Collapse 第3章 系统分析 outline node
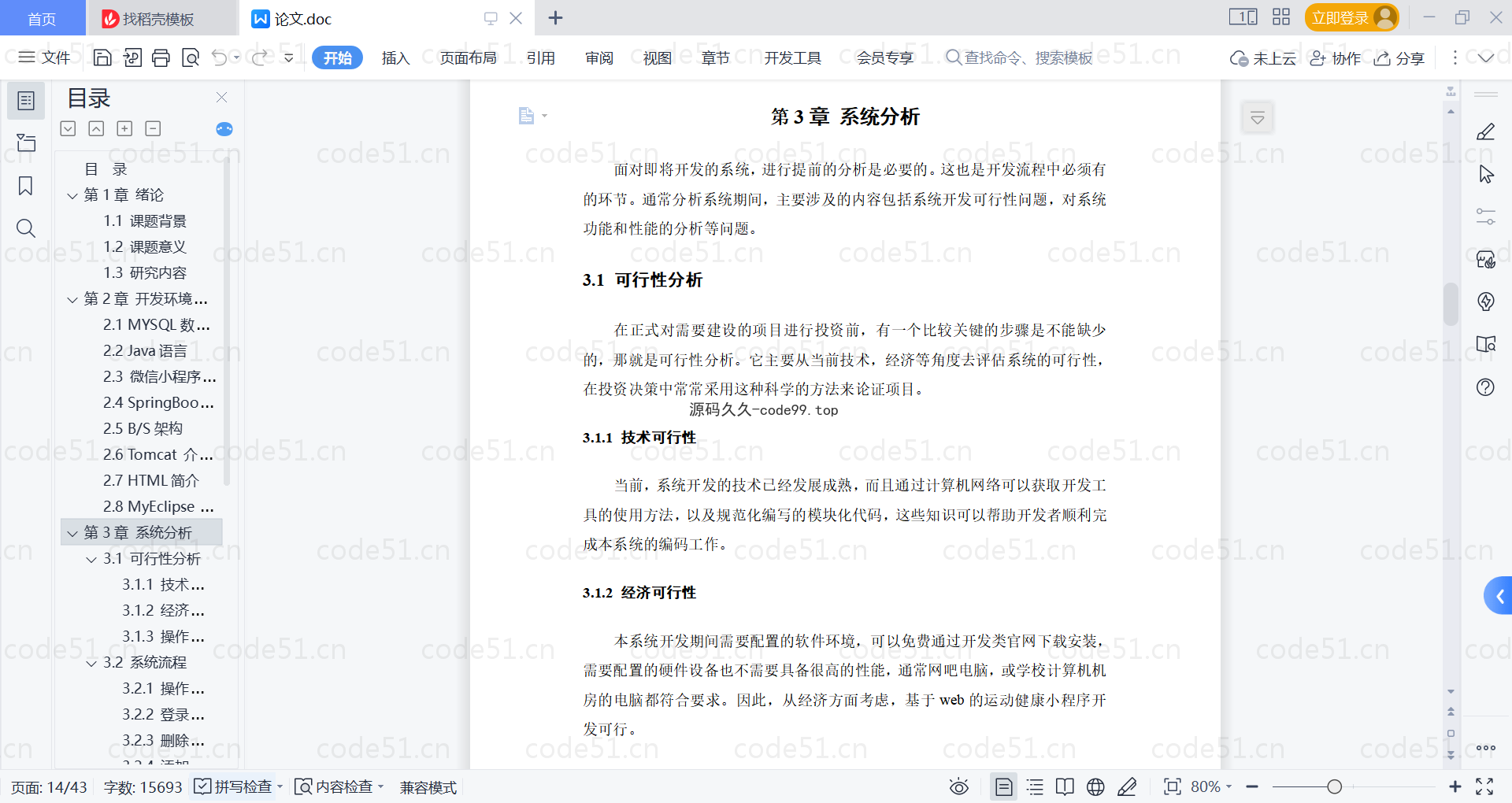 tap(72, 533)
